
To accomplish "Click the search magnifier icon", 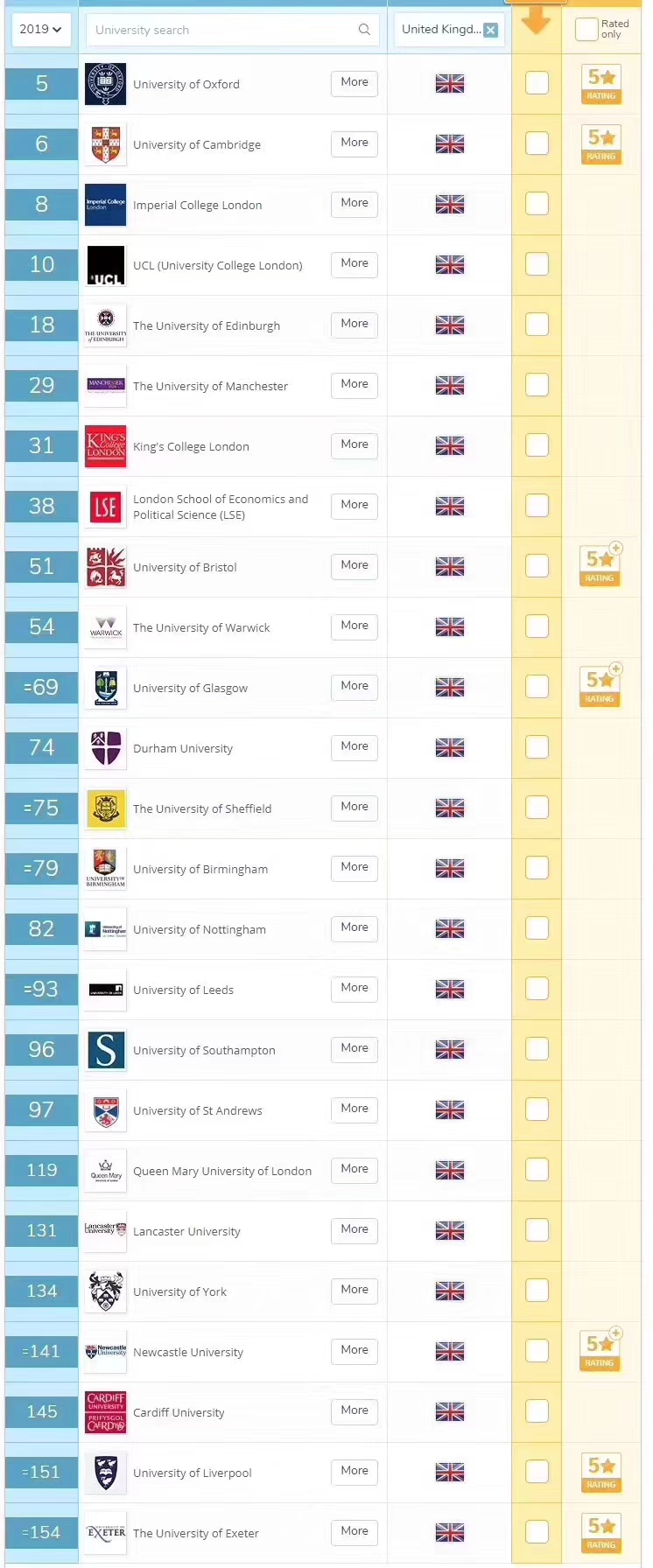I will point(364,30).
